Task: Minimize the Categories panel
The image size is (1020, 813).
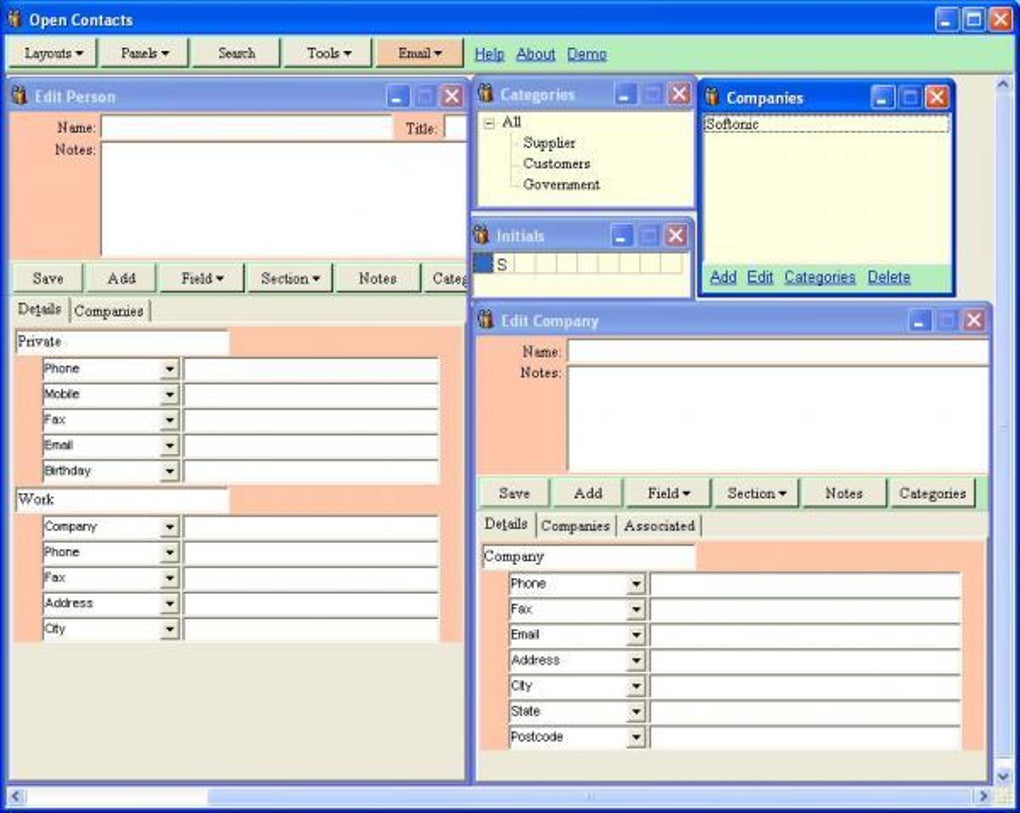Action: point(625,94)
